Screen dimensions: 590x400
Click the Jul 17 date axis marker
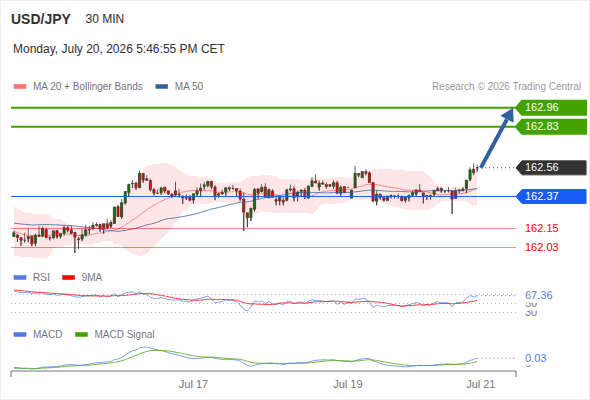(193, 384)
